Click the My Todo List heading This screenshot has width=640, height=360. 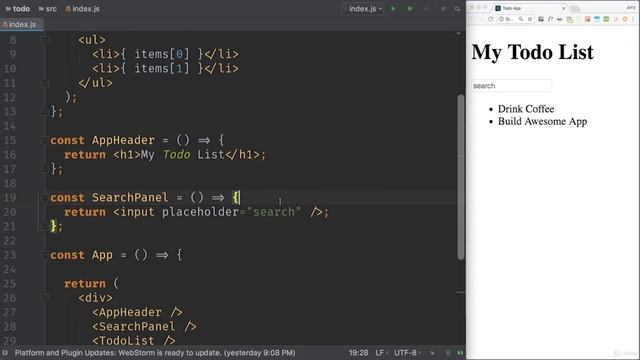532,52
